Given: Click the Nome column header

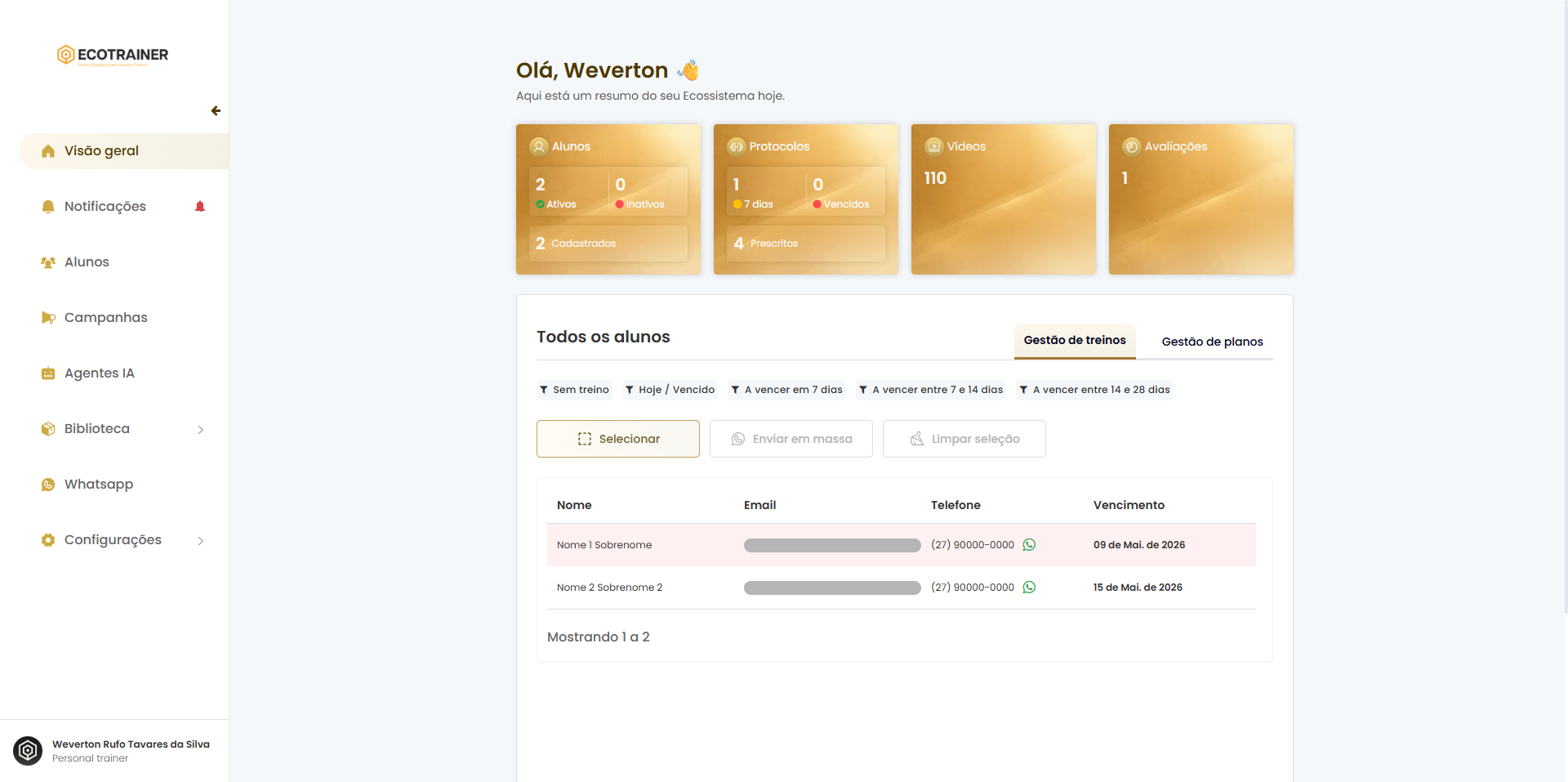Looking at the screenshot, I should 574,505.
